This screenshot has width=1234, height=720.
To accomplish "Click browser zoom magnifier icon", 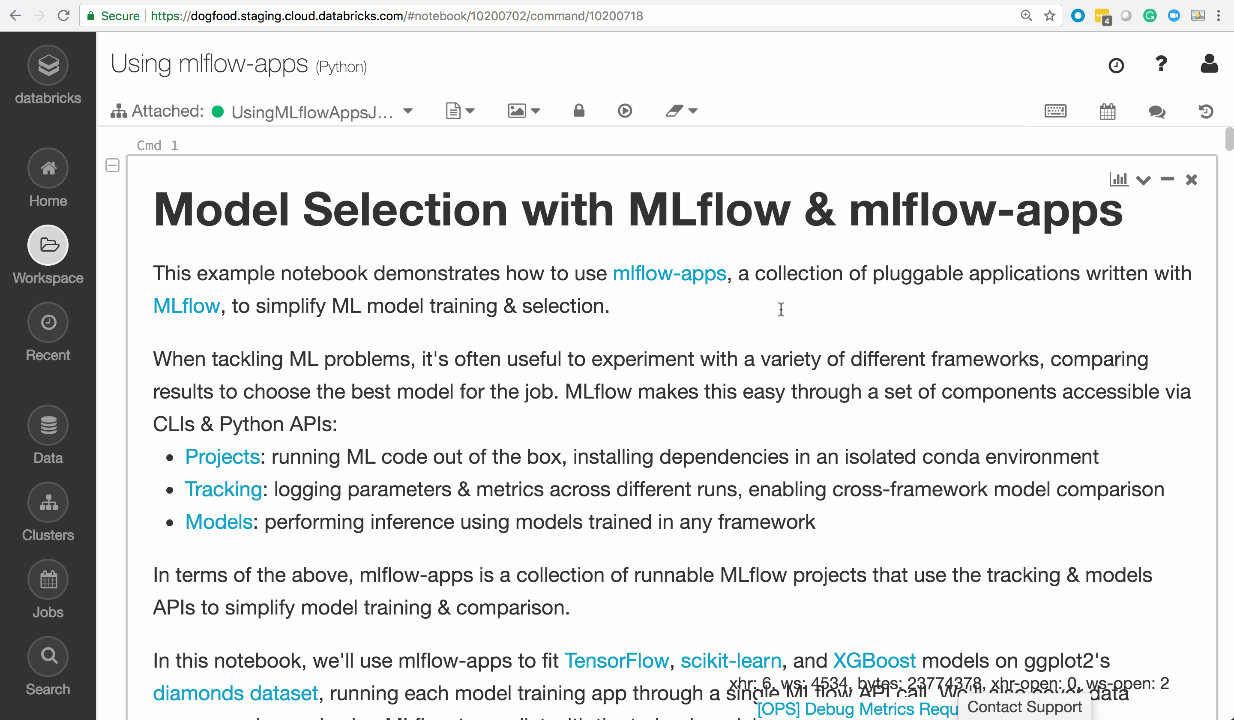I will click(x=1026, y=16).
